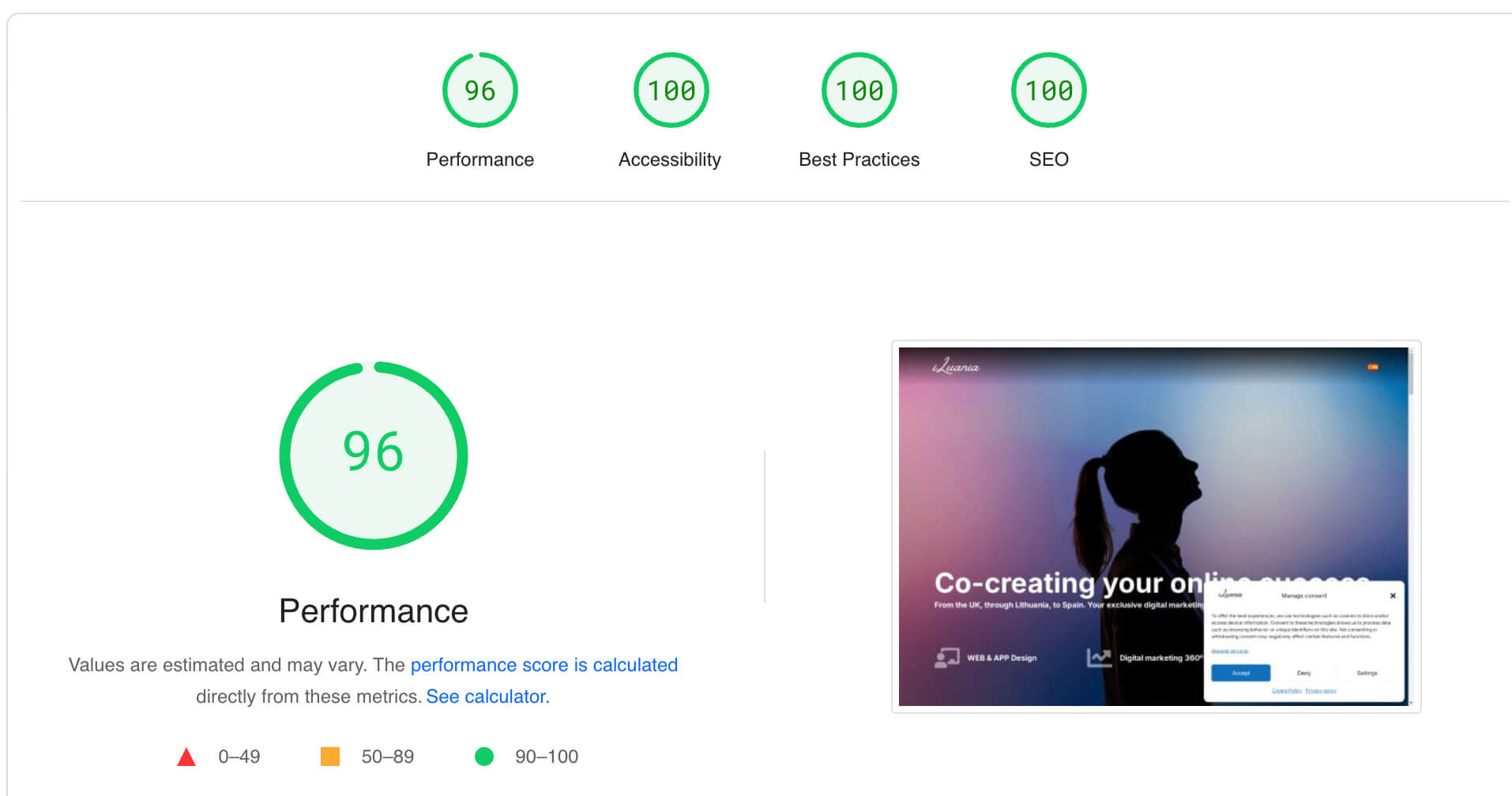Open the "performance score is calculated" link
1512x796 pixels.
pos(543,665)
